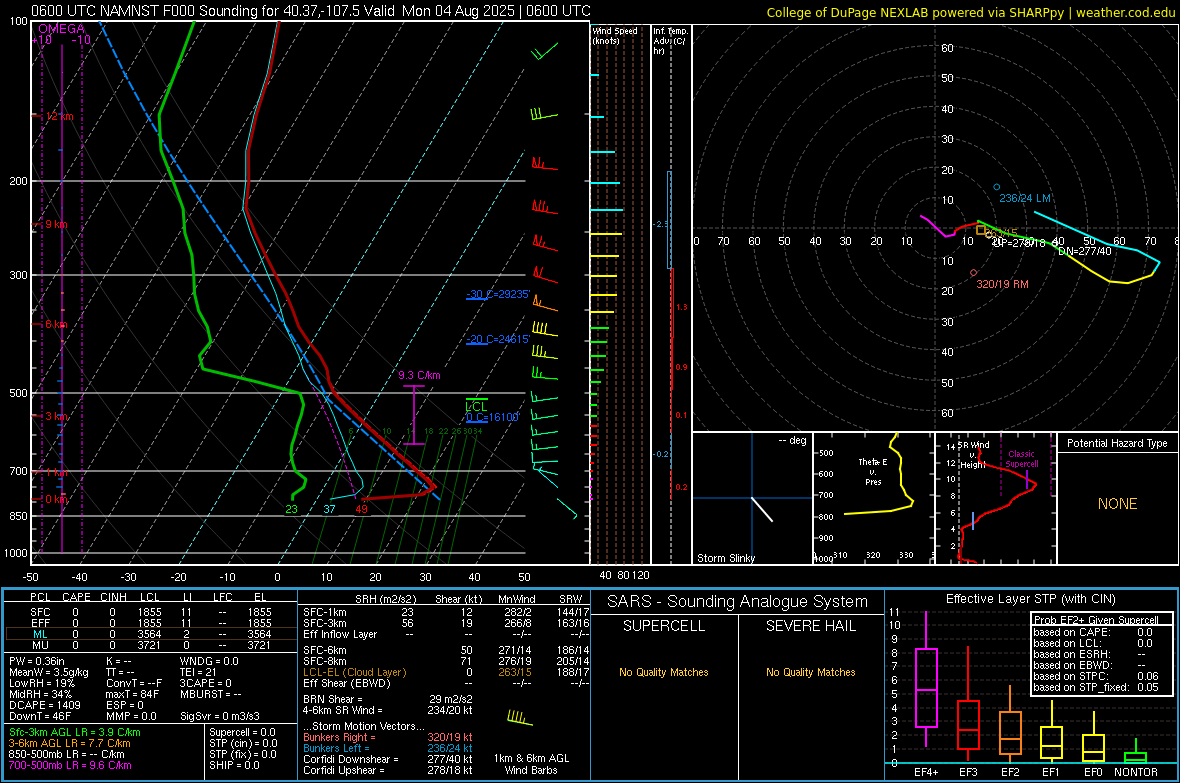Click the 'Bunkers Left = 236/24 kt' line

(388, 748)
